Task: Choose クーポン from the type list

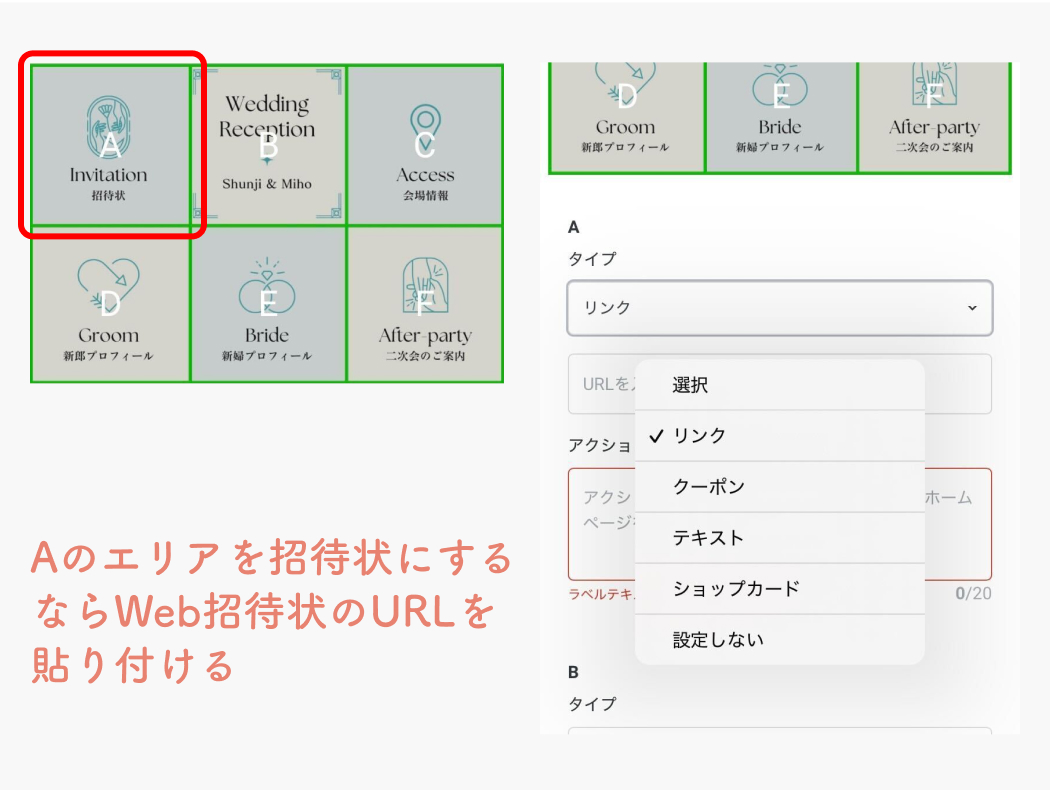Action: (708, 487)
